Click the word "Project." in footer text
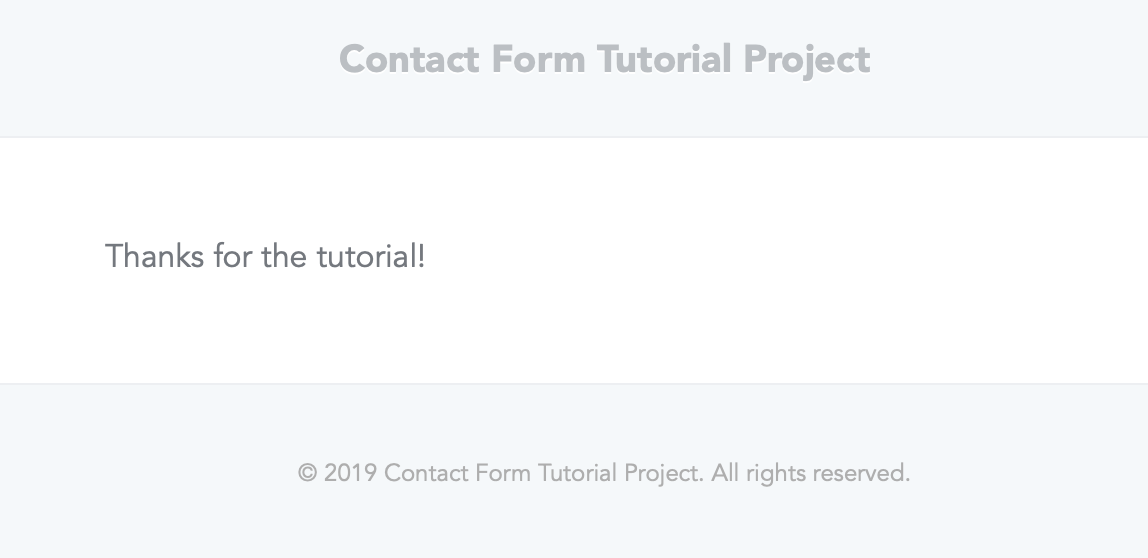 click(x=663, y=474)
